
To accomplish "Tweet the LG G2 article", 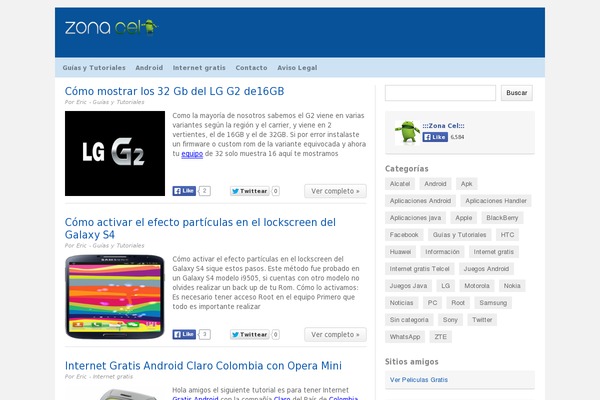I will click(249, 191).
